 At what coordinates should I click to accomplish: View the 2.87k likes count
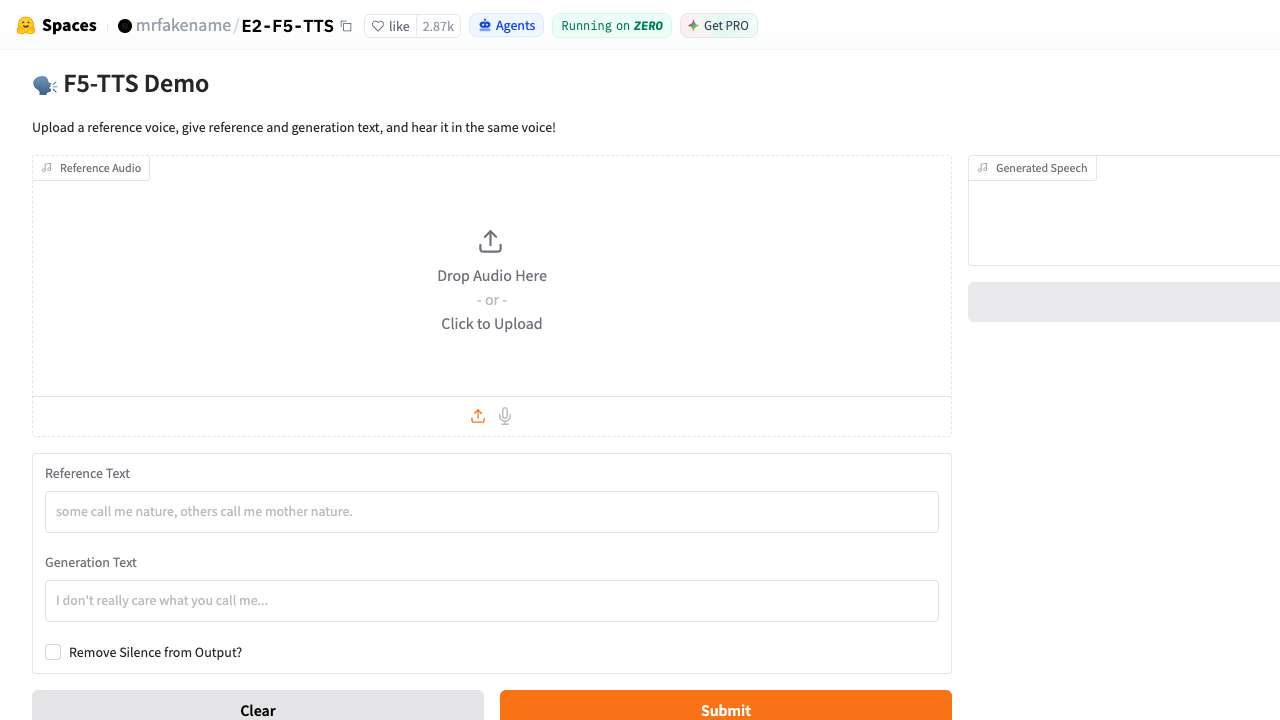[x=438, y=26]
